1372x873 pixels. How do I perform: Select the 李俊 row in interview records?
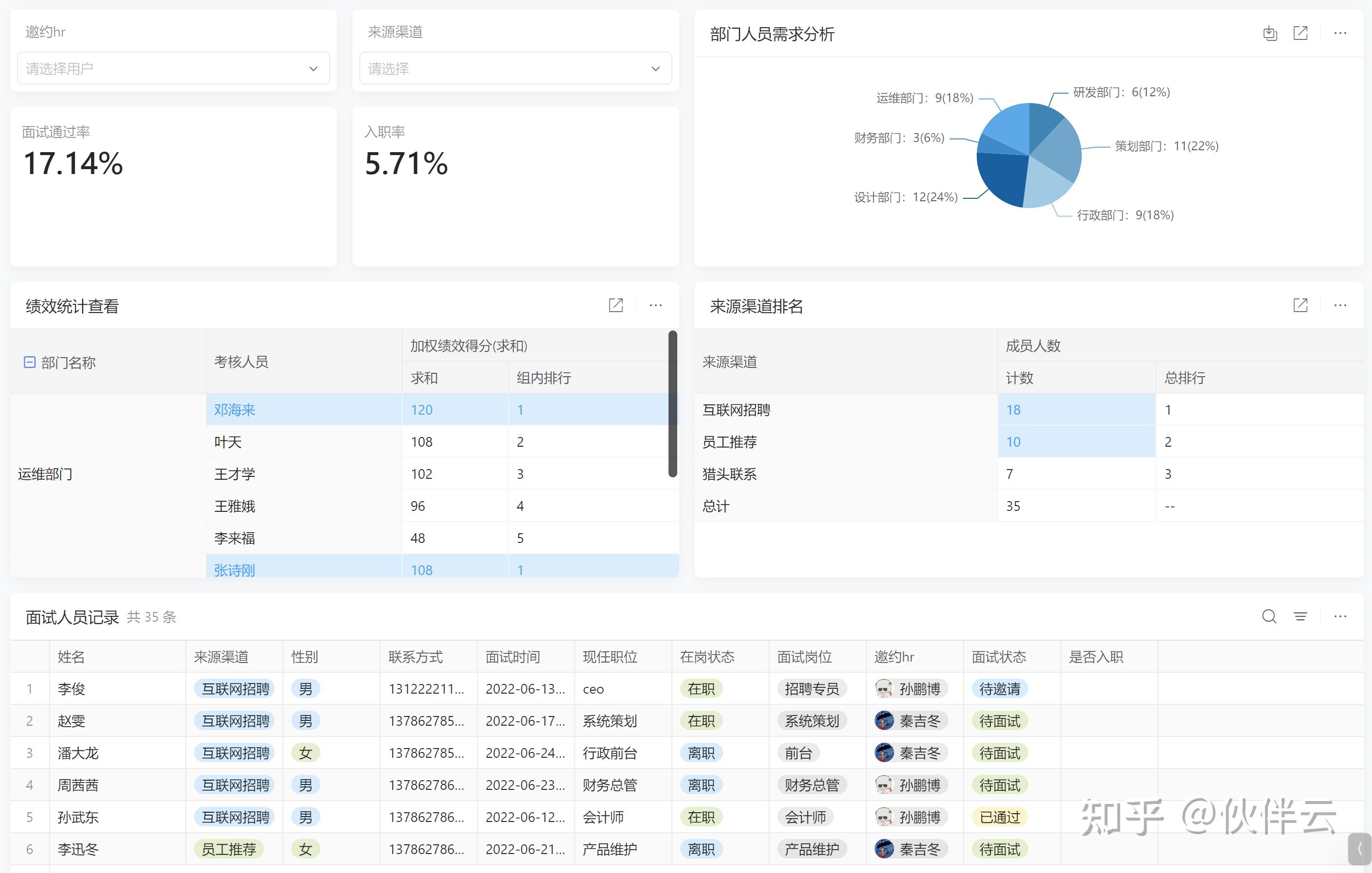coord(71,689)
